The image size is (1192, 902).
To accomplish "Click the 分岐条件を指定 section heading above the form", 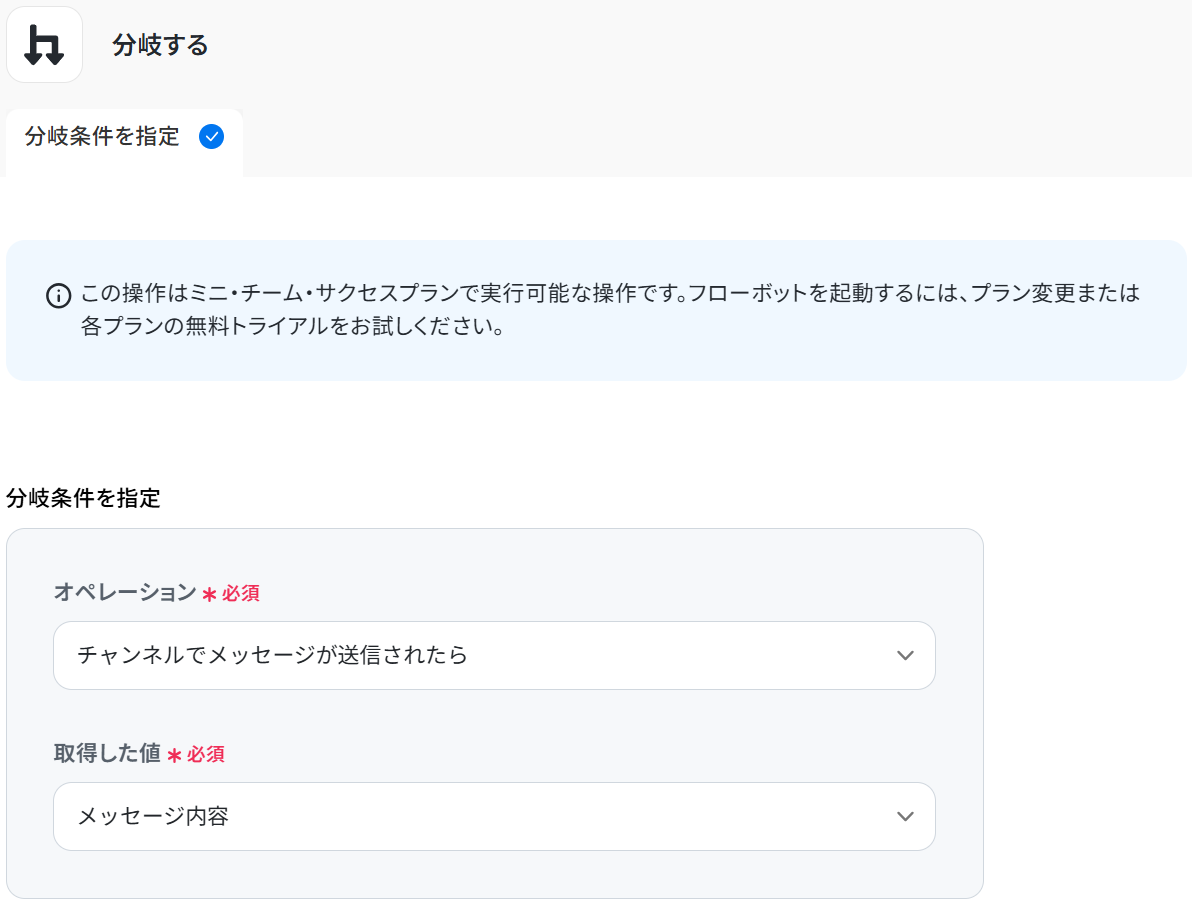I will pyautogui.click(x=83, y=498).
